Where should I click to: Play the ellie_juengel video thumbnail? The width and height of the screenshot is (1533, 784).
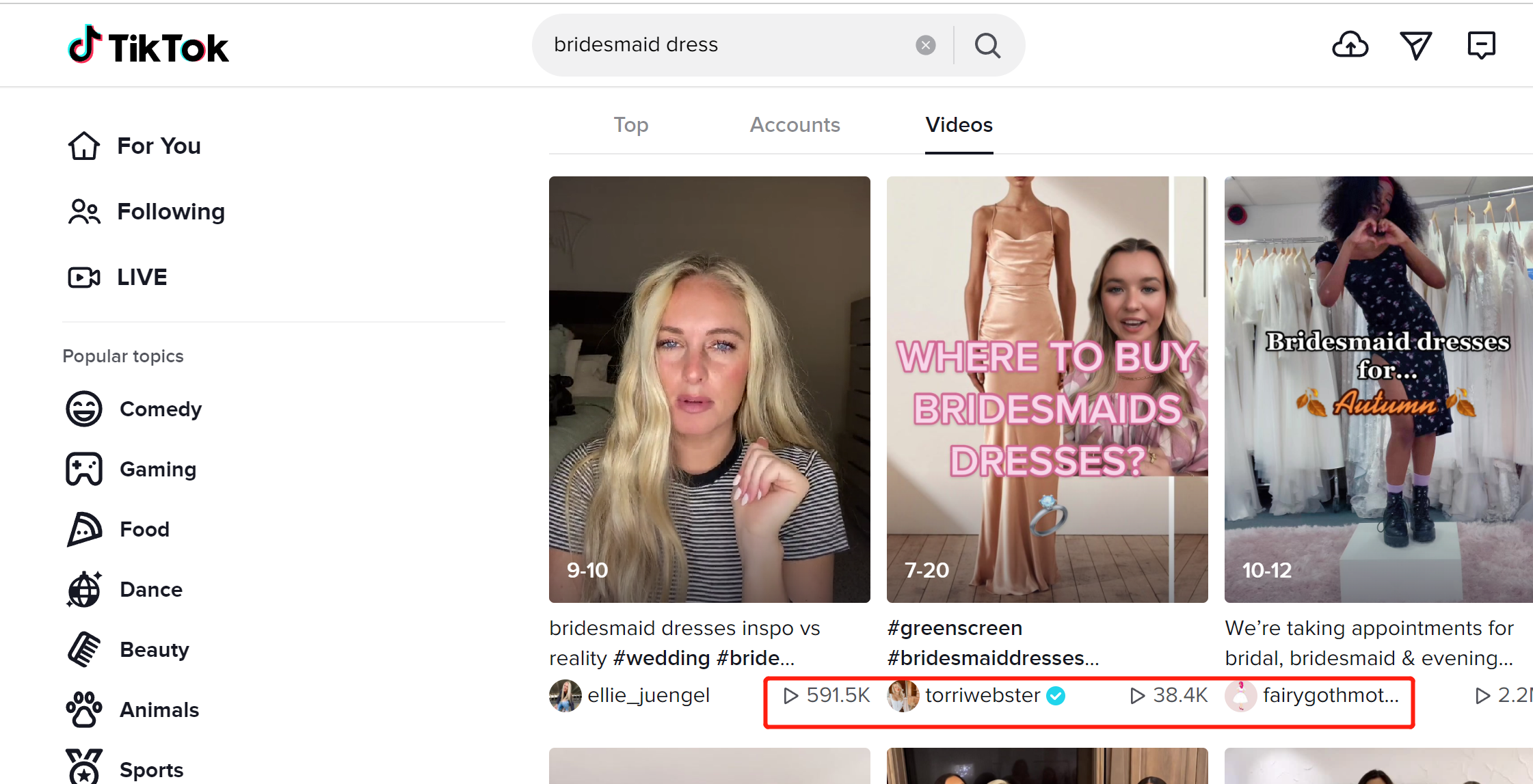click(709, 389)
